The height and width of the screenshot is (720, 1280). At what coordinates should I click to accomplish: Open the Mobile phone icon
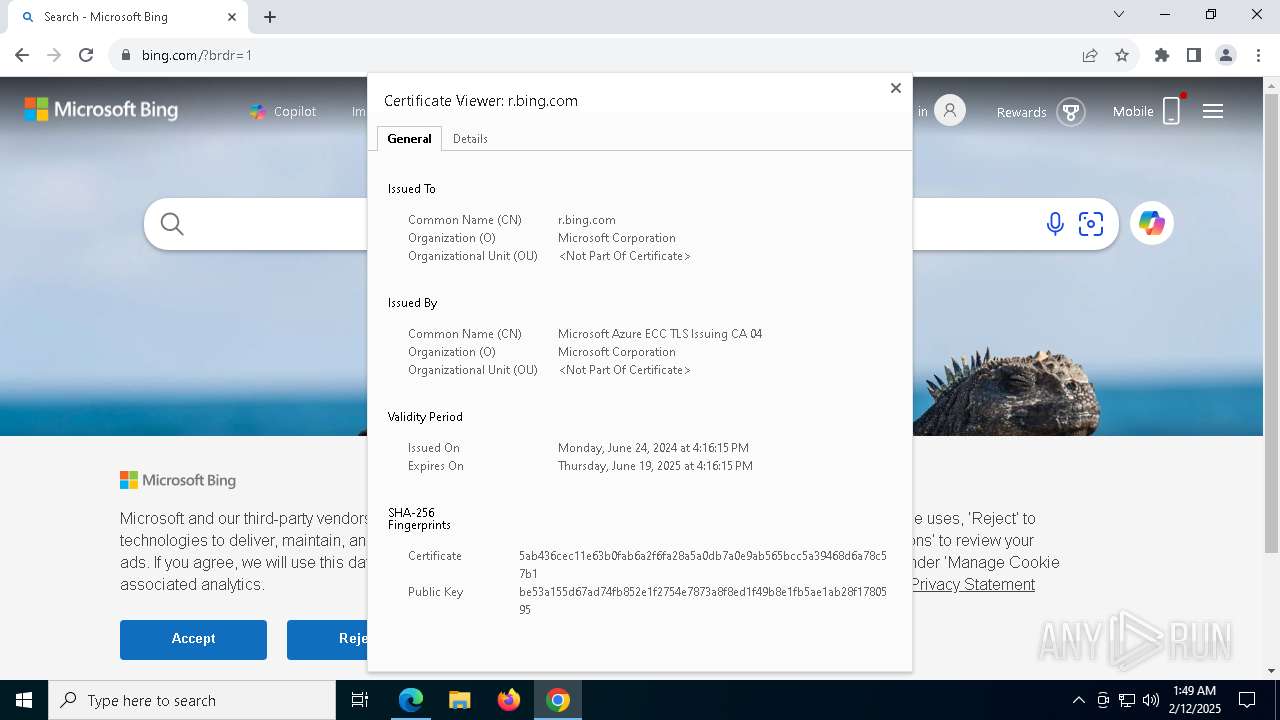(1172, 110)
